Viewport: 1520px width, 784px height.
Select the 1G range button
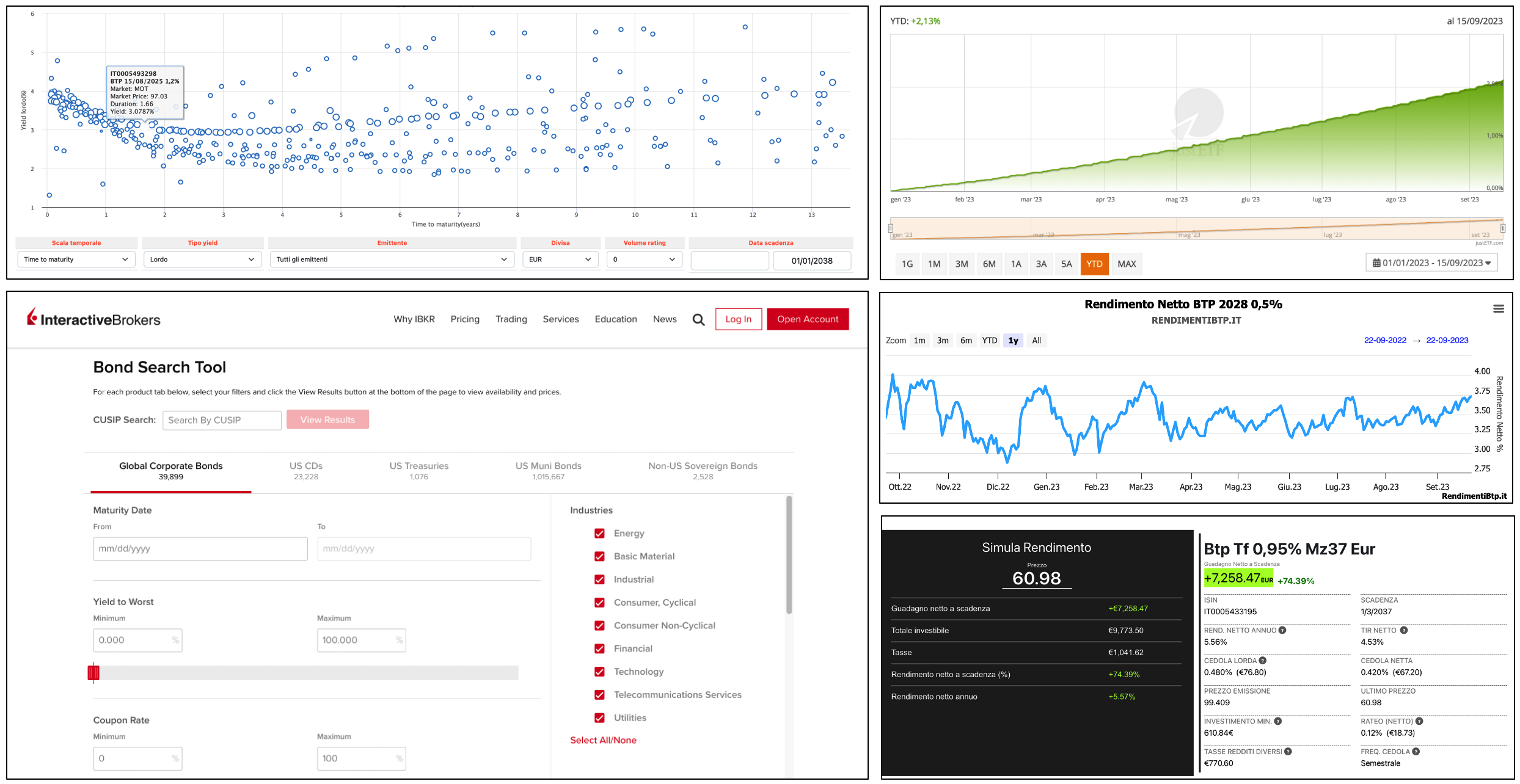tap(907, 264)
